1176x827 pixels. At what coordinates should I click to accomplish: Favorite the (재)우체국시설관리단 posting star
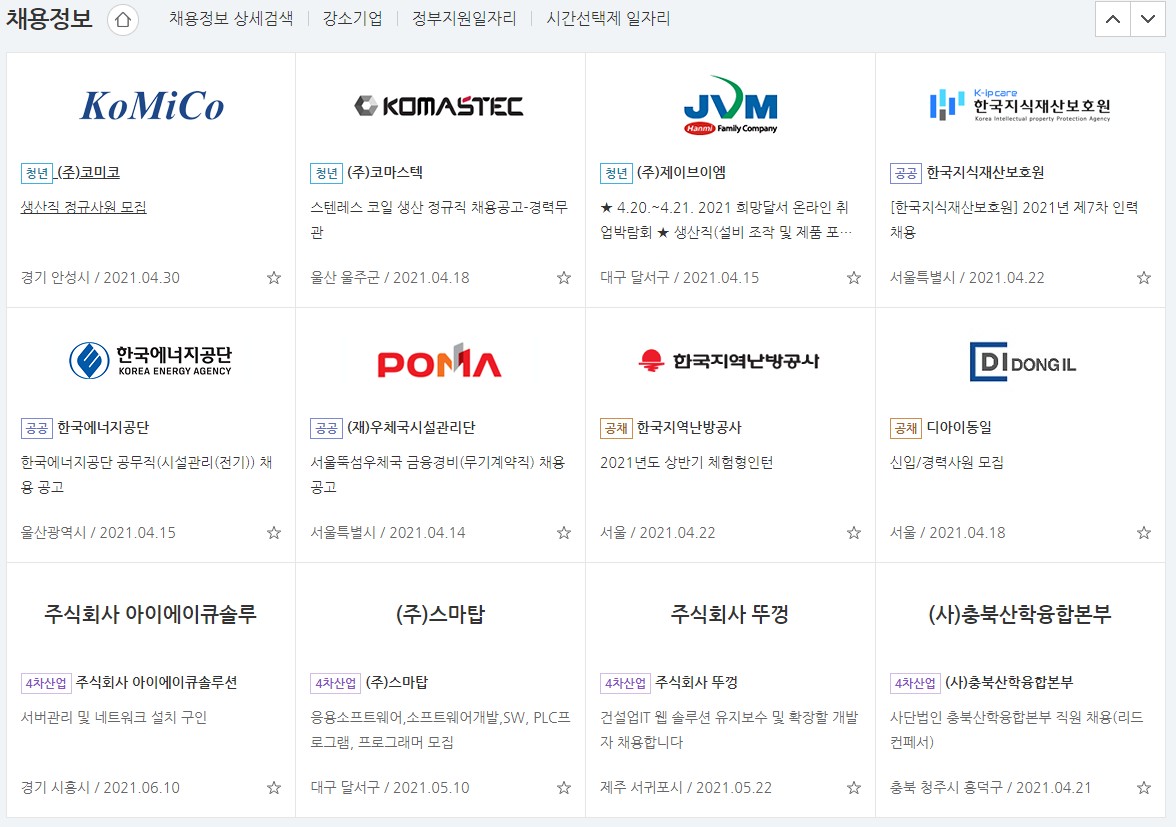pyautogui.click(x=564, y=533)
